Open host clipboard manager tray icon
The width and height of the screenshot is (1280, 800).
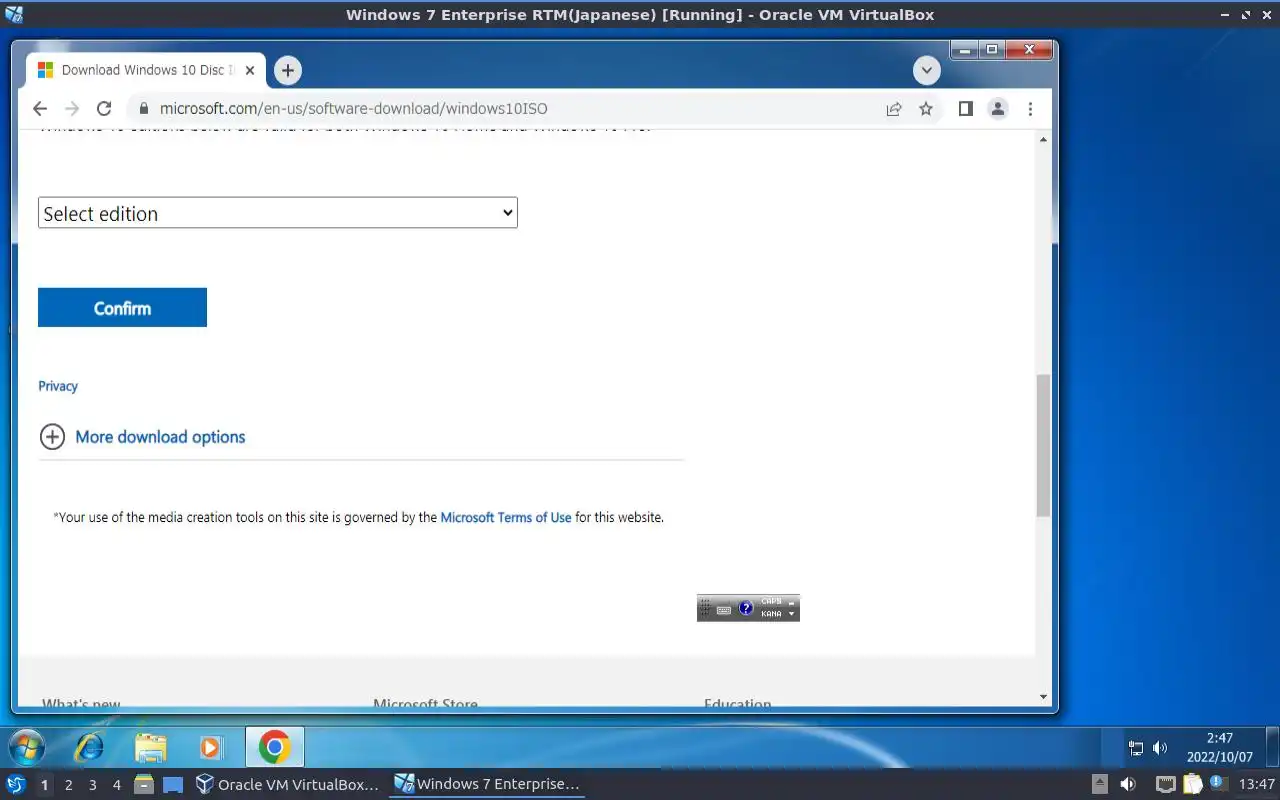(1192, 785)
